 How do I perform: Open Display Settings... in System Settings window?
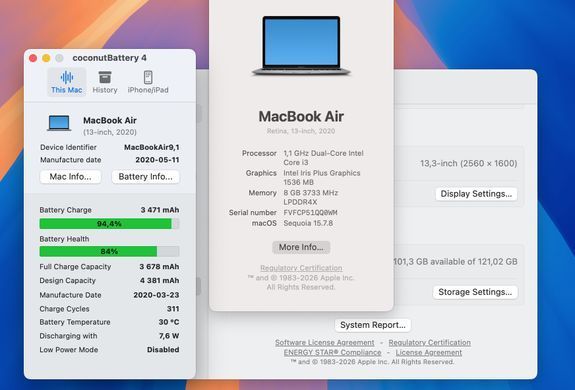(476, 194)
